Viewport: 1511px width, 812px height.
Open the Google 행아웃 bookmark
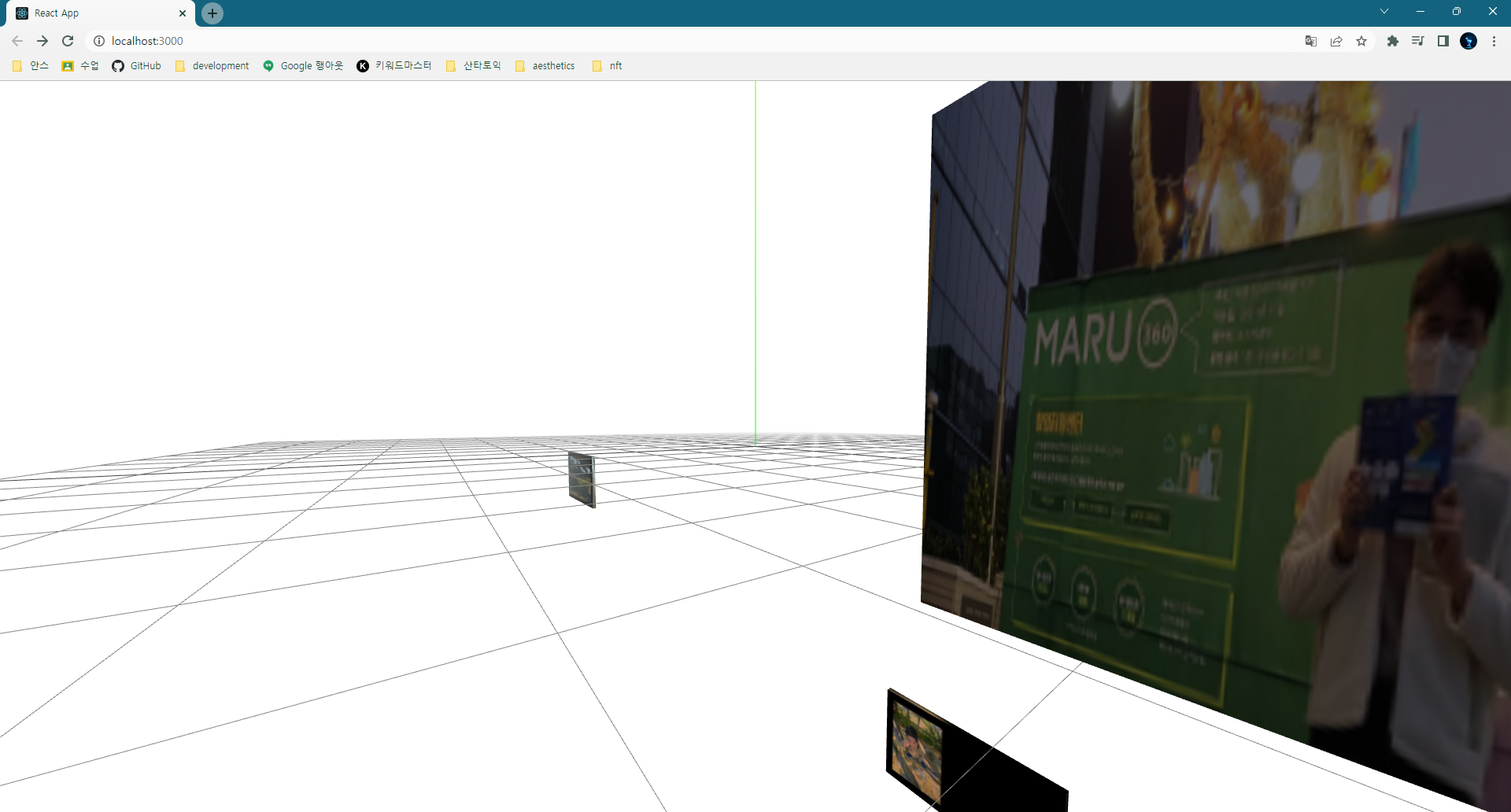coord(303,66)
